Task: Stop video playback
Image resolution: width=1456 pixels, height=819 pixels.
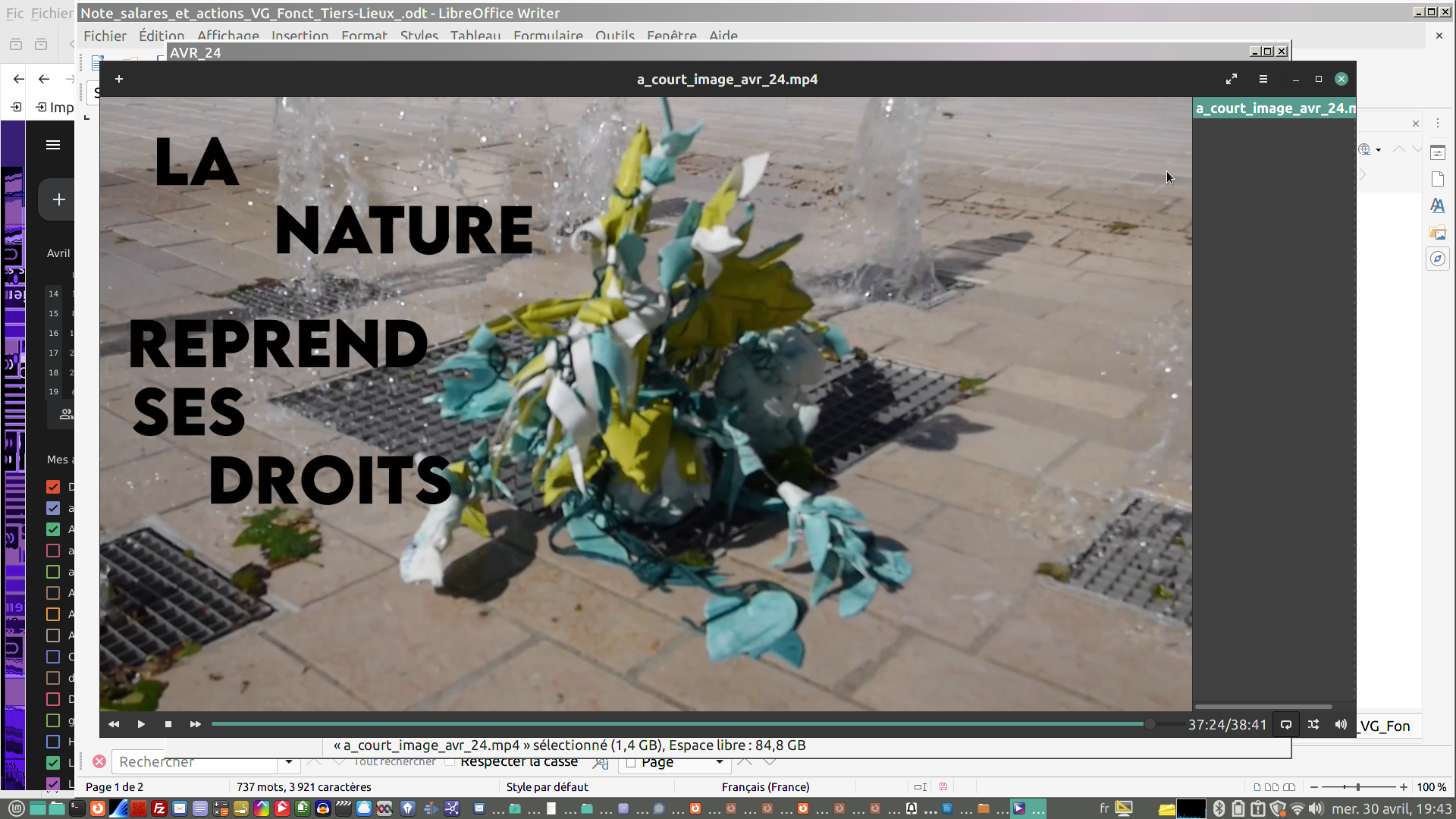Action: click(x=168, y=724)
